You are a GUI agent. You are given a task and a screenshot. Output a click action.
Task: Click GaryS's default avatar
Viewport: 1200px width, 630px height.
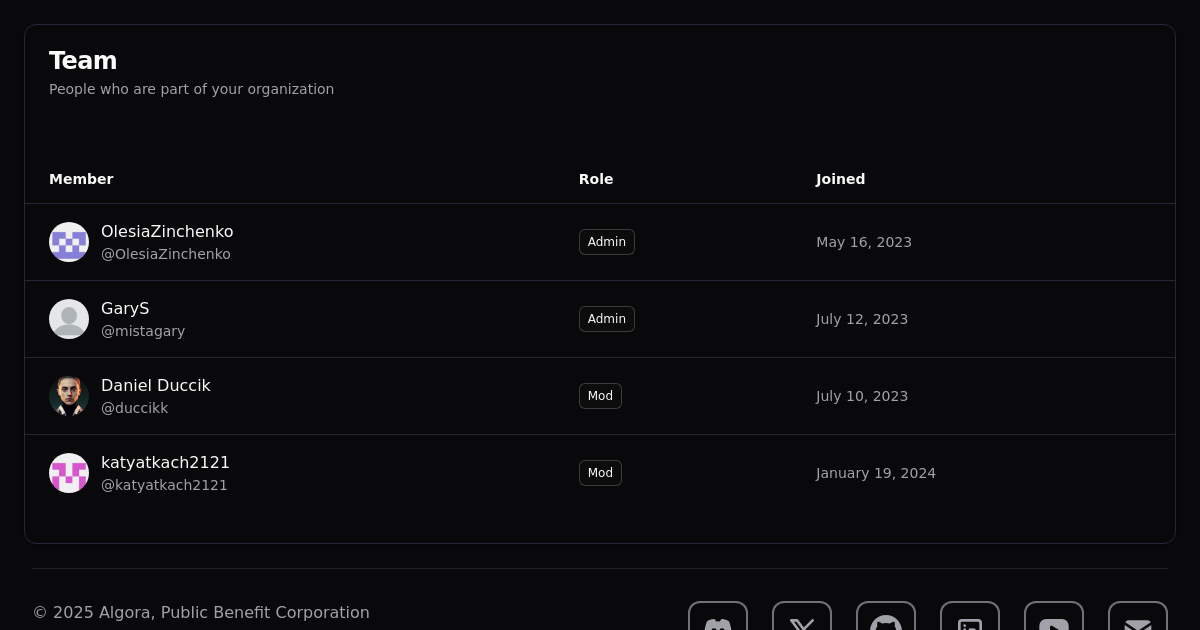(x=69, y=319)
